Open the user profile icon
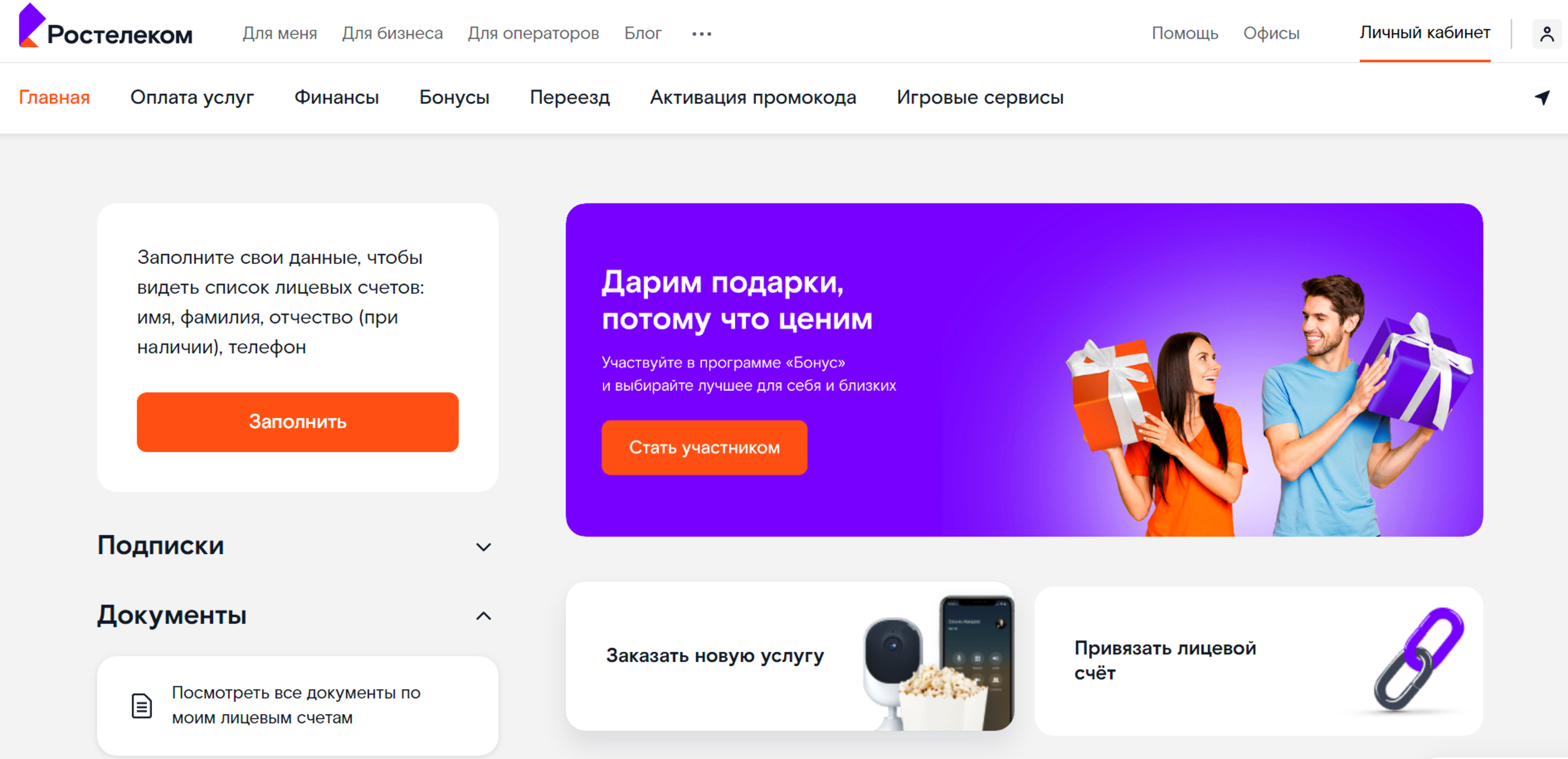1568x759 pixels. [x=1547, y=34]
